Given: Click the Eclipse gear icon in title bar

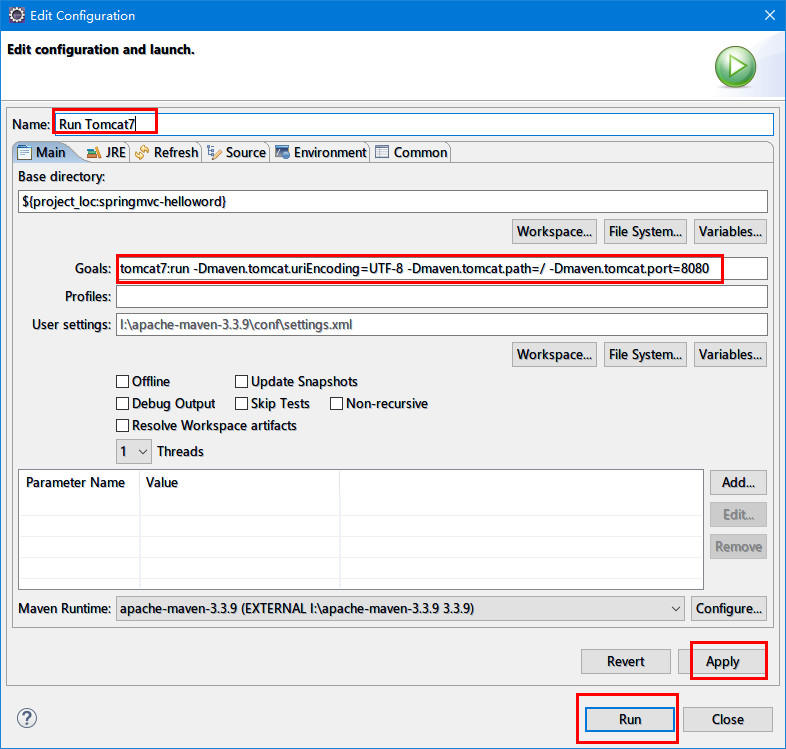Looking at the screenshot, I should [17, 15].
